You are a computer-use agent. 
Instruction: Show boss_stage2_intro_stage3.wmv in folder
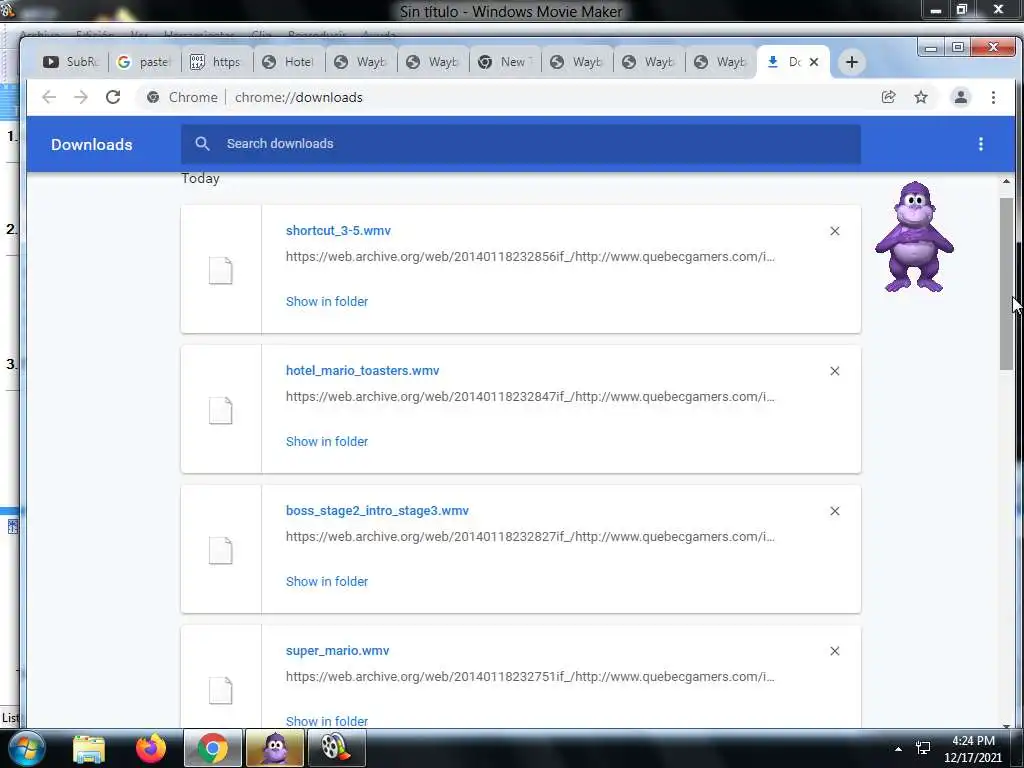327,581
